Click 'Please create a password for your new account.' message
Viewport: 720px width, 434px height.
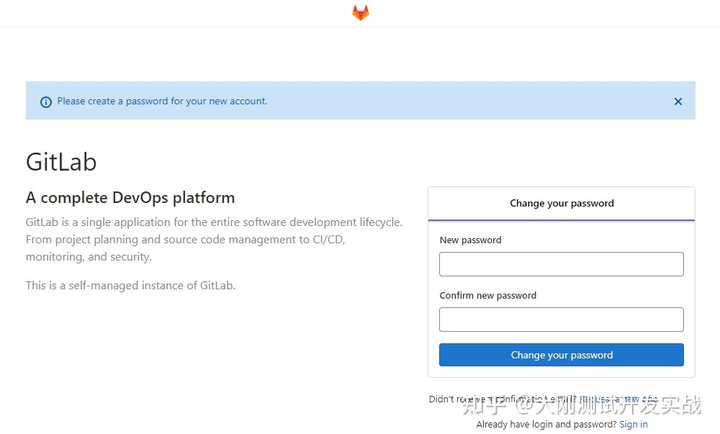tap(162, 101)
